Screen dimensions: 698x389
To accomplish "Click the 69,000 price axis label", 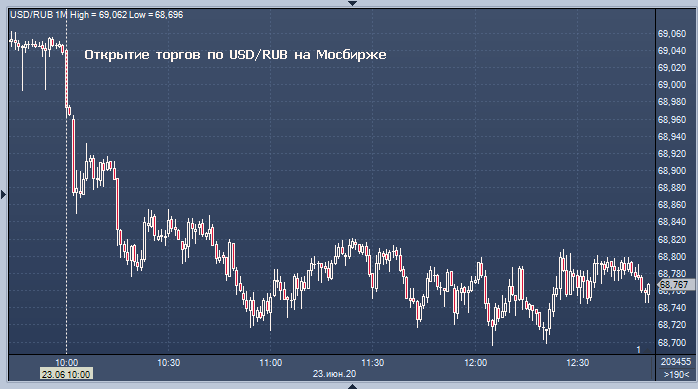I will [x=672, y=85].
